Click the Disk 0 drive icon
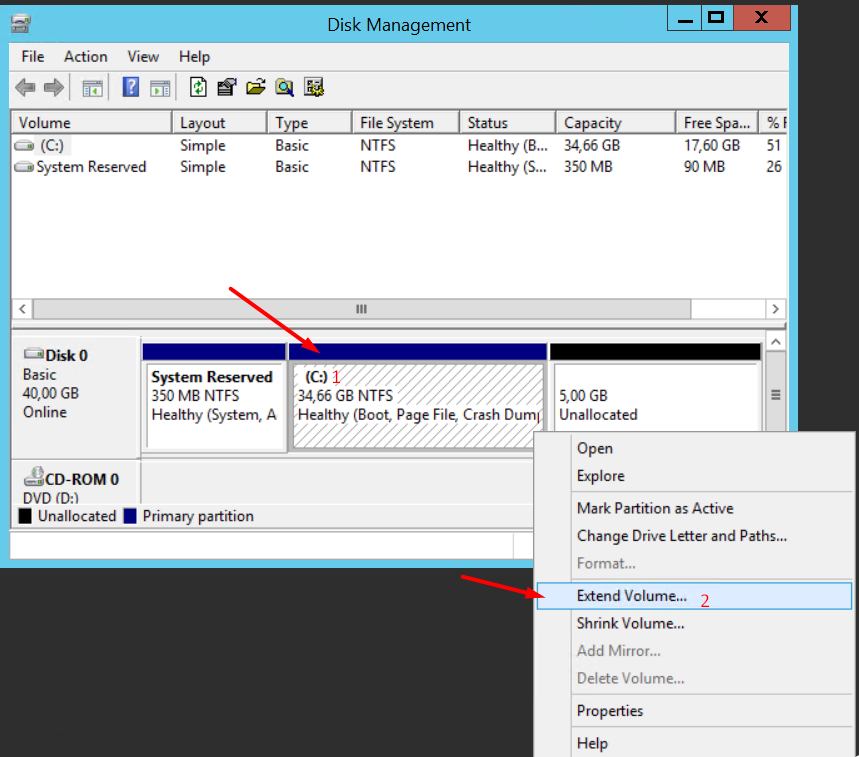 (x=33, y=354)
